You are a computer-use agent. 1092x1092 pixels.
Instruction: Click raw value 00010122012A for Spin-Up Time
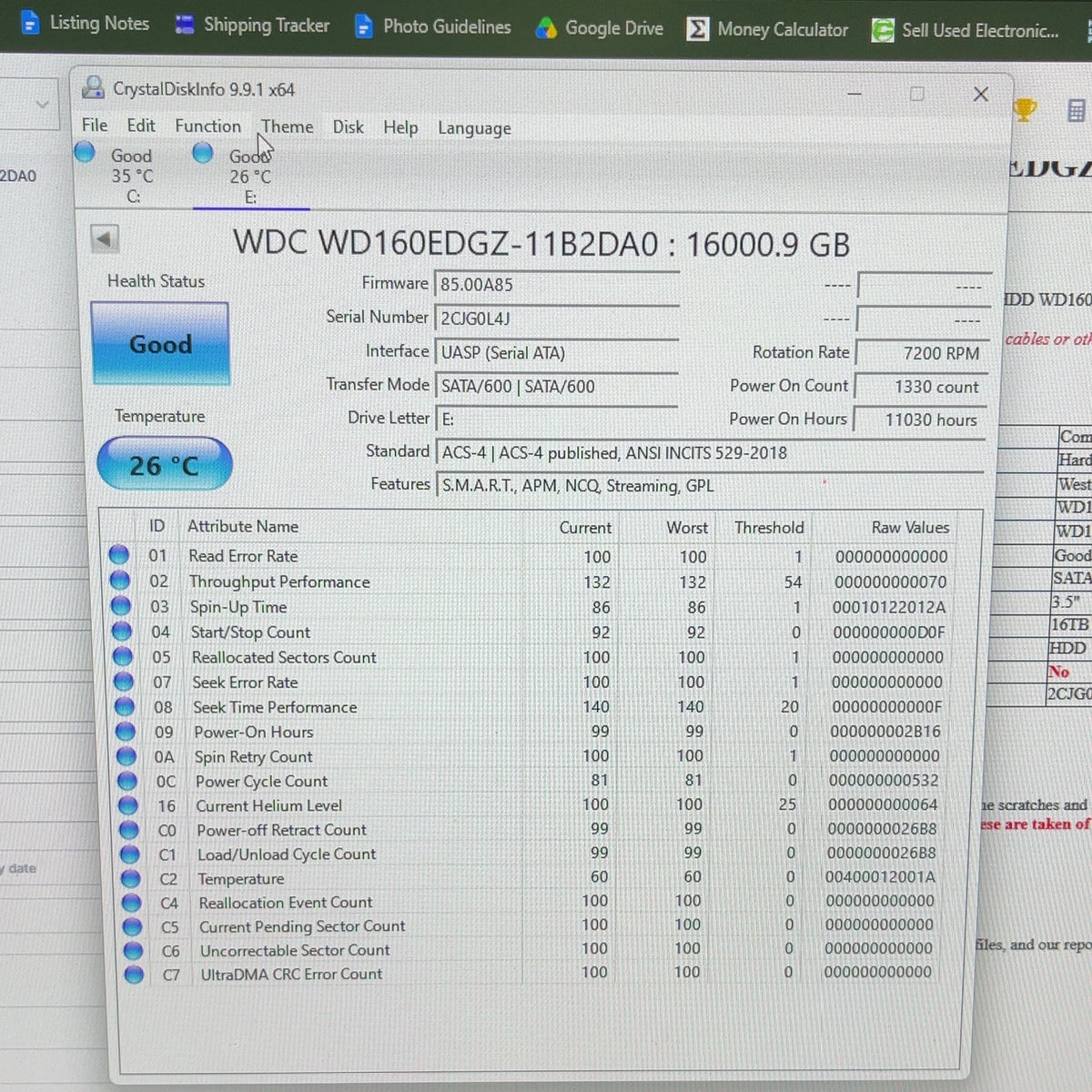tap(889, 607)
